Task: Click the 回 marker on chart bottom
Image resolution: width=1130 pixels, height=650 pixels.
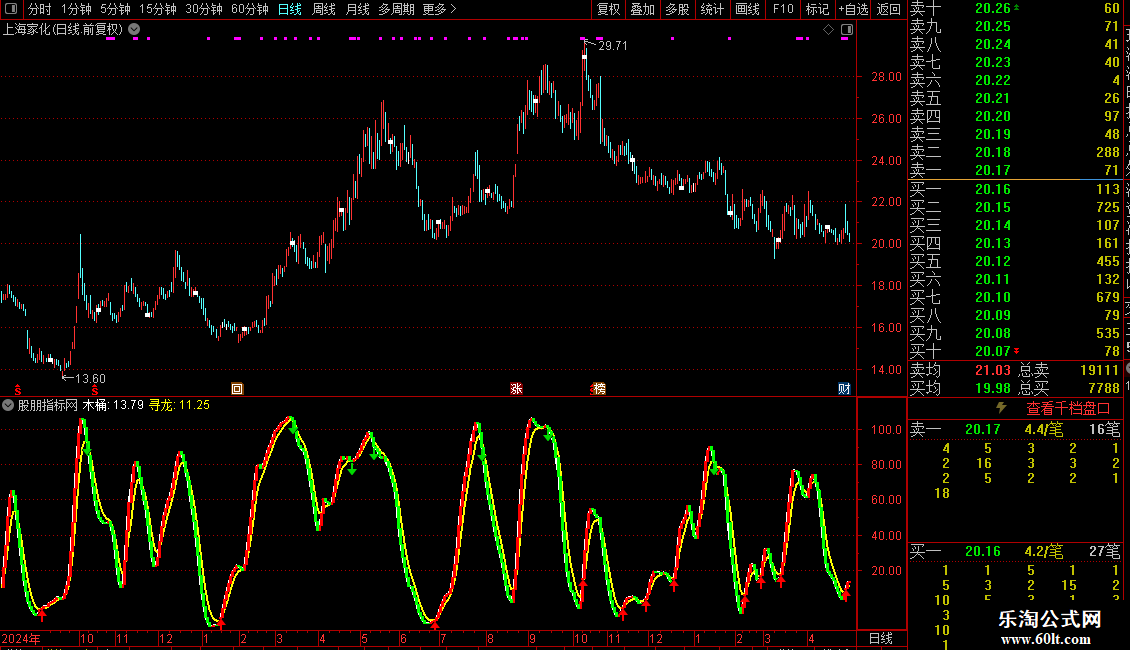Action: (237, 388)
